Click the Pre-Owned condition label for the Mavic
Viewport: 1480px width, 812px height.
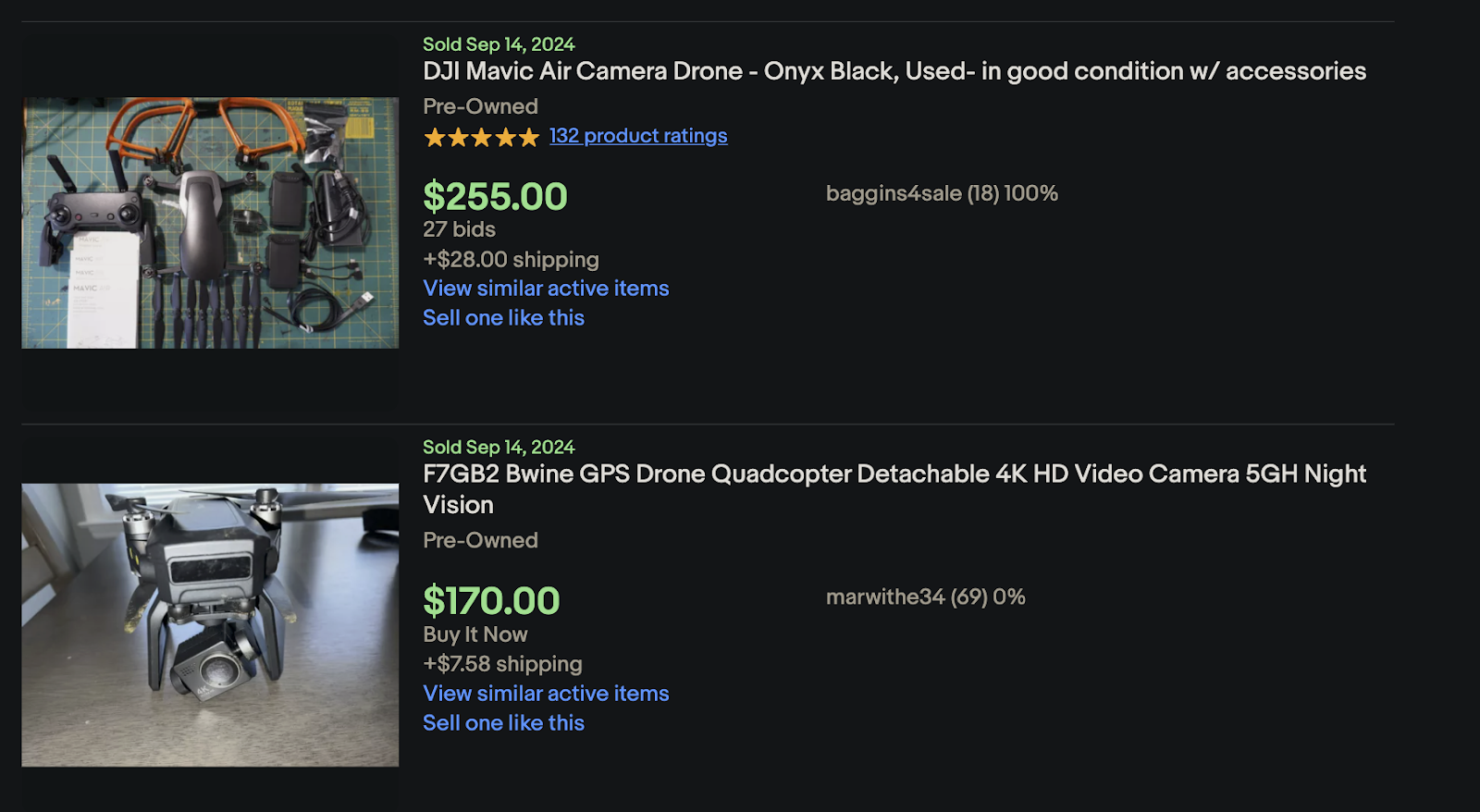tap(479, 106)
